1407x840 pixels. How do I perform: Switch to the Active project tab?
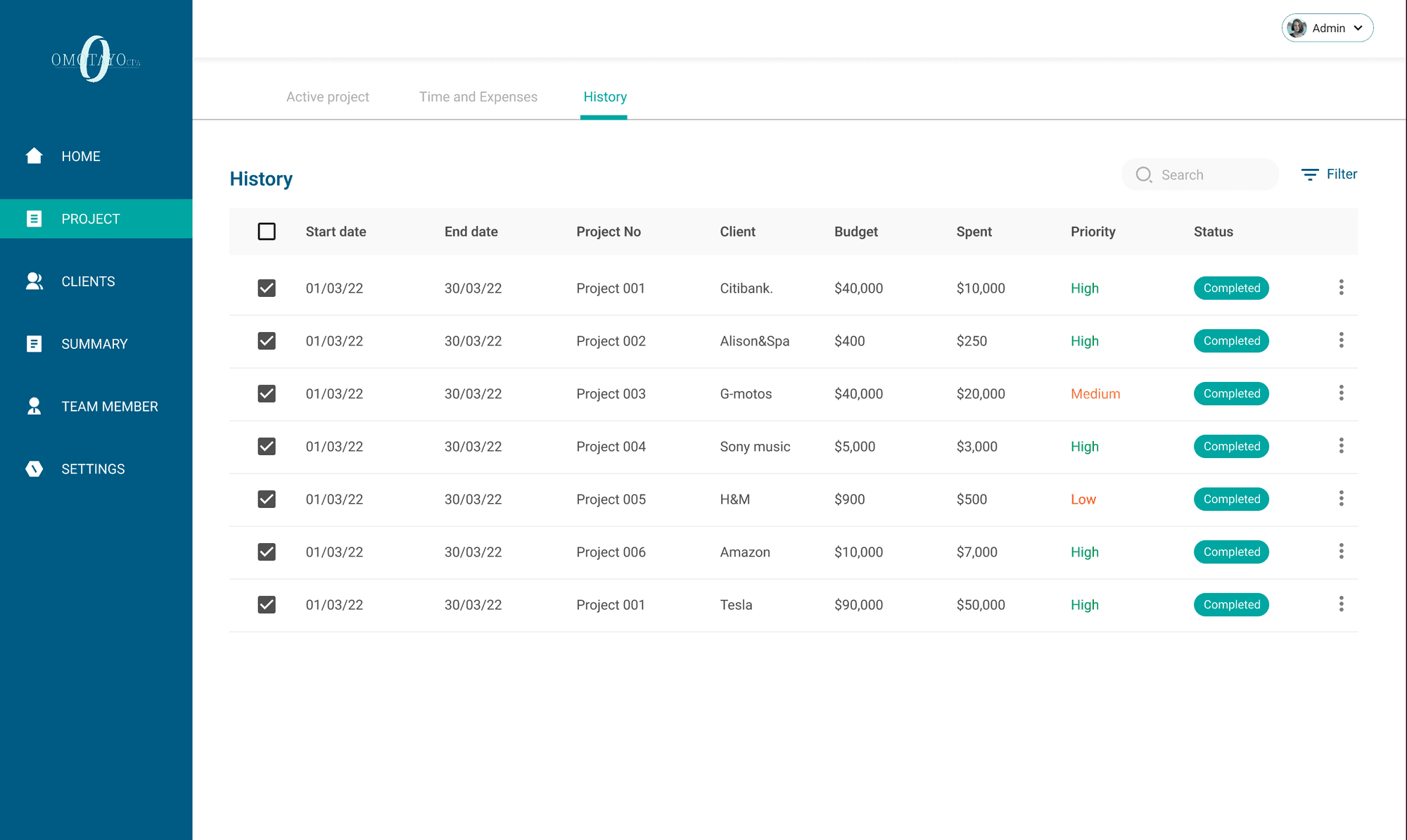coord(327,97)
